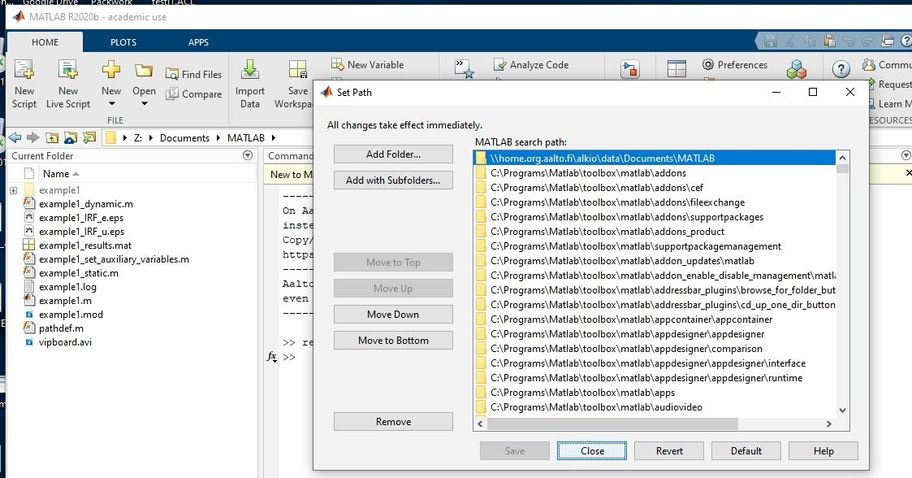Screen dimensions: 912x478
Task: Click the Add-Ons cubes icon
Action: [796, 69]
